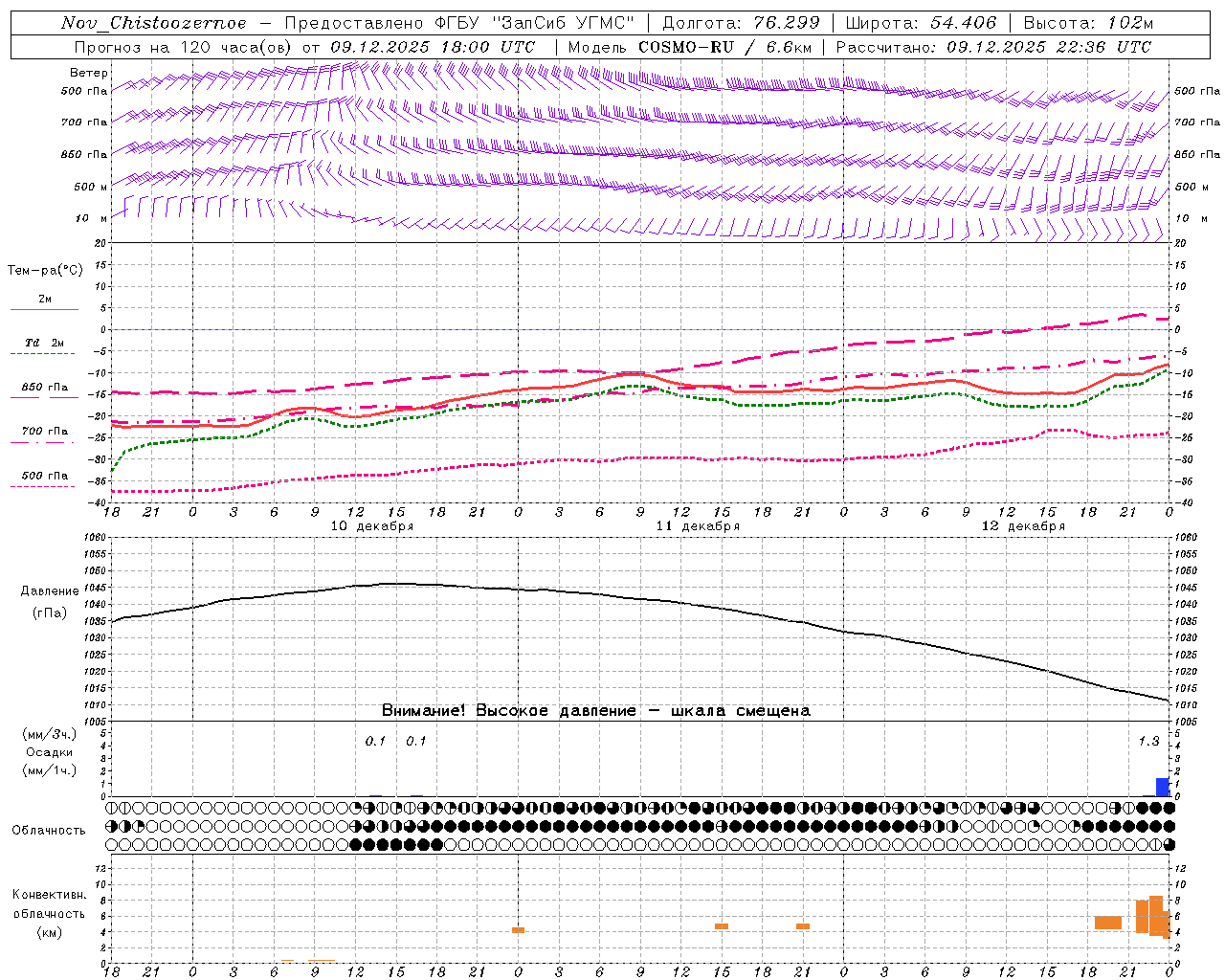Click the 1060 value on left pressure axis

click(94, 538)
